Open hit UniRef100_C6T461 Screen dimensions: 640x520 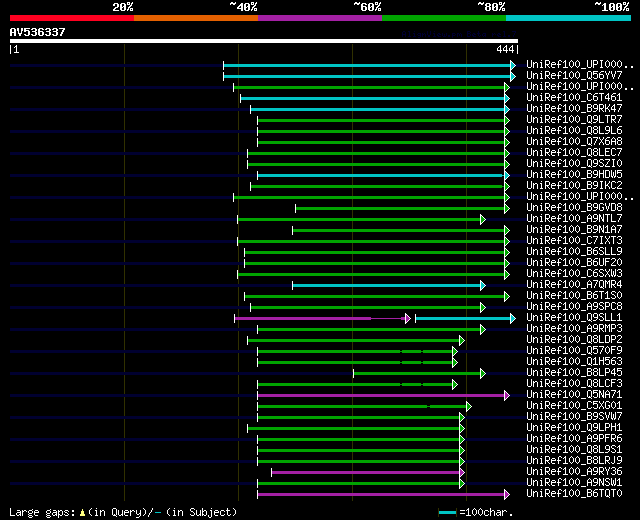tap(574, 98)
